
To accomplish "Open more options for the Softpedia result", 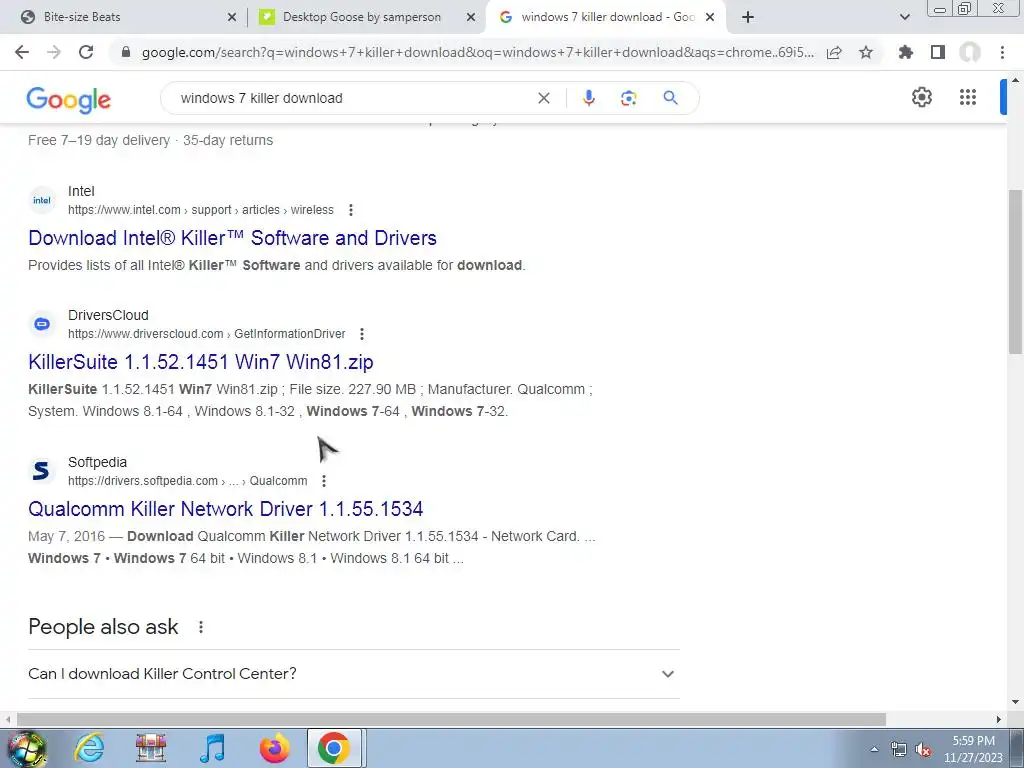I will [x=324, y=481].
